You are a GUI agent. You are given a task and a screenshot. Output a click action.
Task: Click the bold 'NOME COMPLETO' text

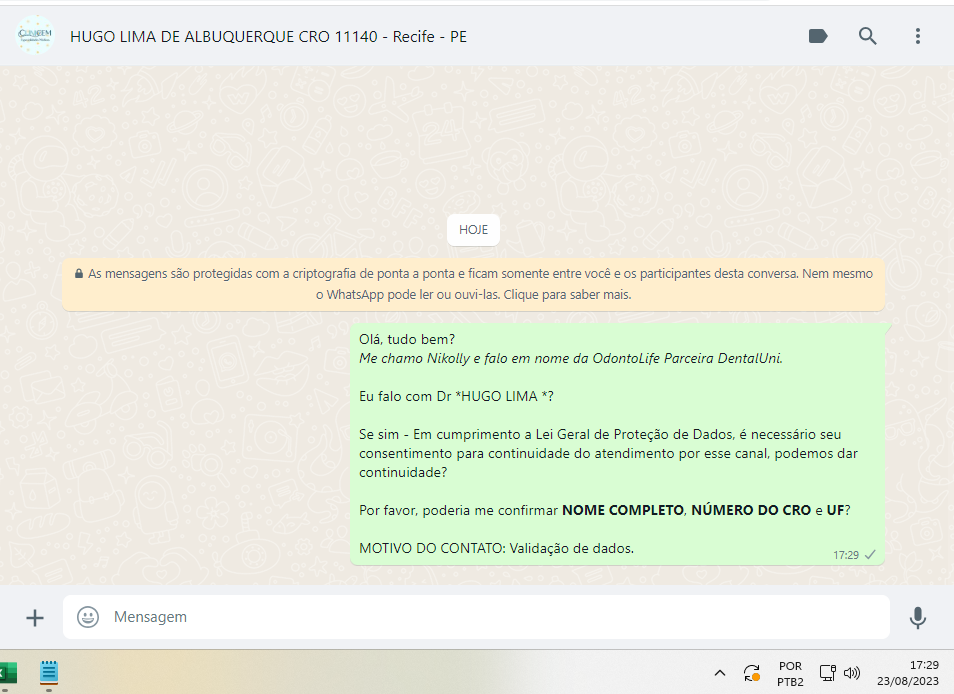[622, 510]
